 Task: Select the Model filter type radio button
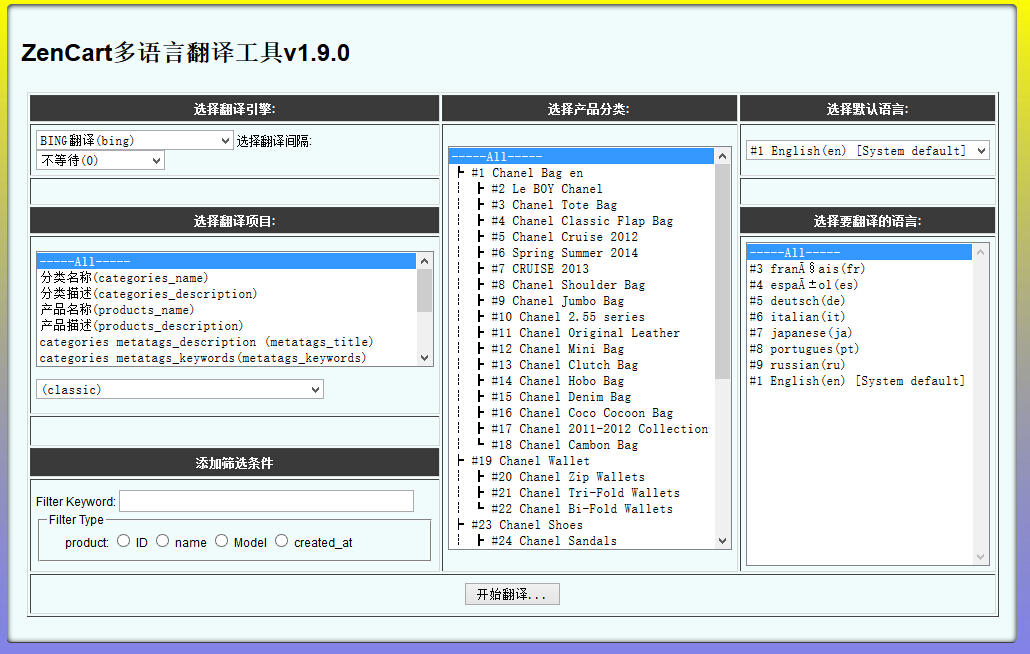(222, 540)
